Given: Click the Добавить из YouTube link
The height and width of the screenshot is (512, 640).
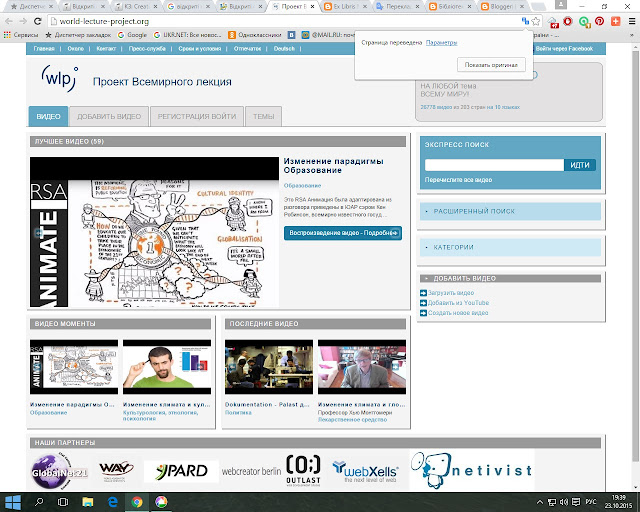Looking at the screenshot, I should (x=458, y=303).
